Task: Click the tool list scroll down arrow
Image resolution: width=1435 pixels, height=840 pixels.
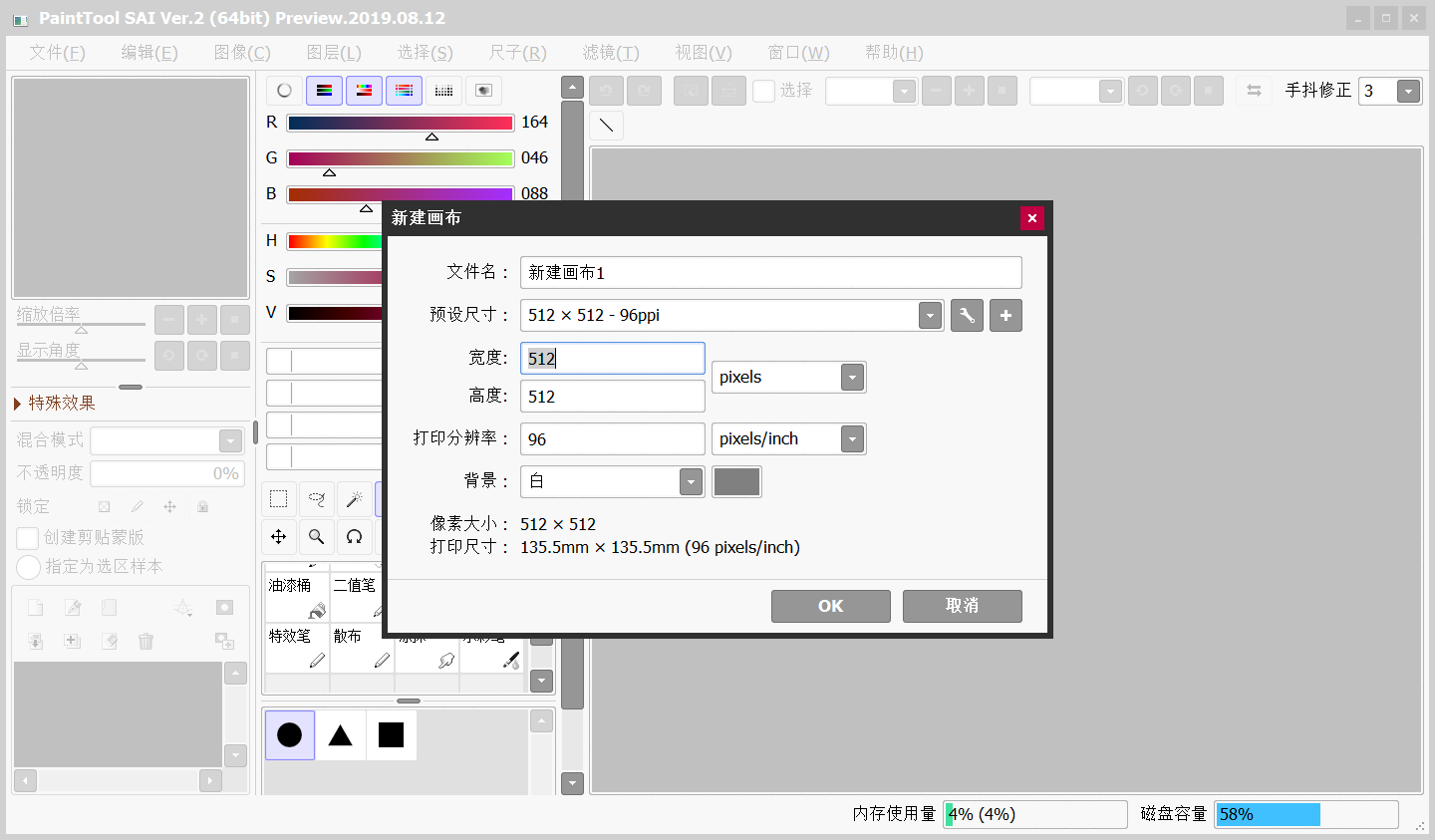Action: 542,682
